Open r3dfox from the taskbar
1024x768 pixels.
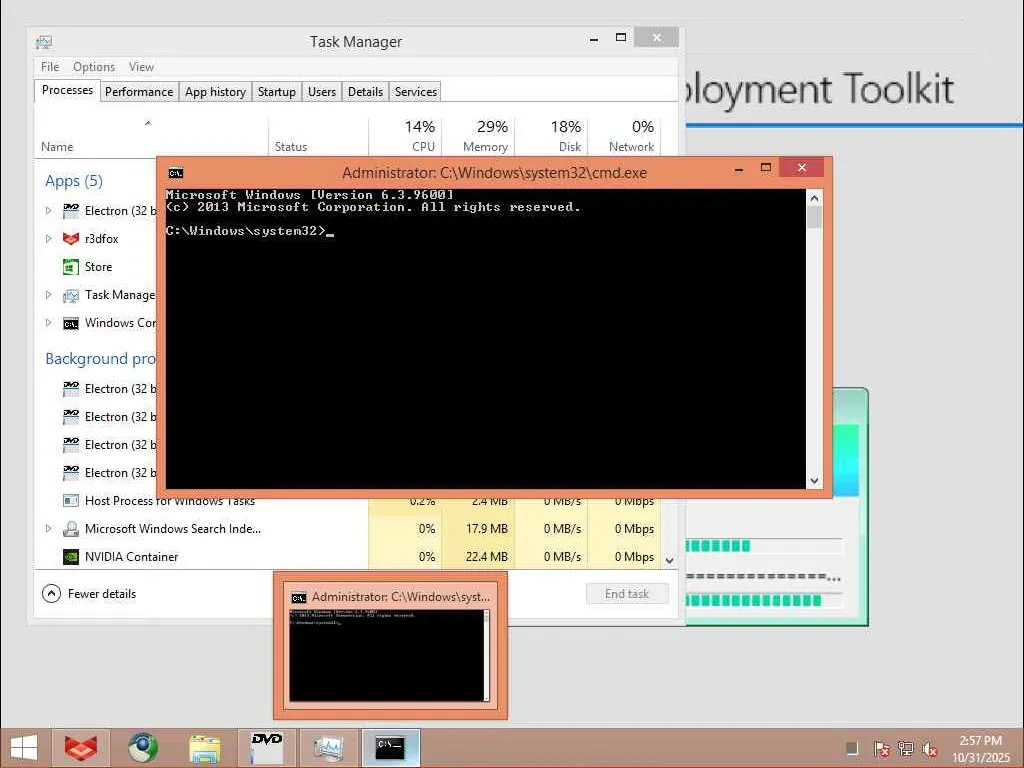pyautogui.click(x=80, y=748)
